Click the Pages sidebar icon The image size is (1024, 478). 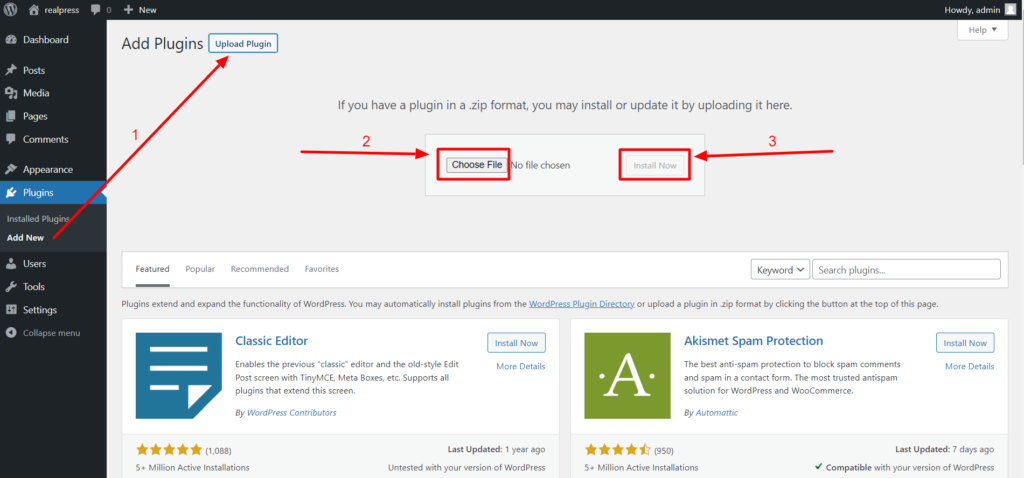pos(10,116)
